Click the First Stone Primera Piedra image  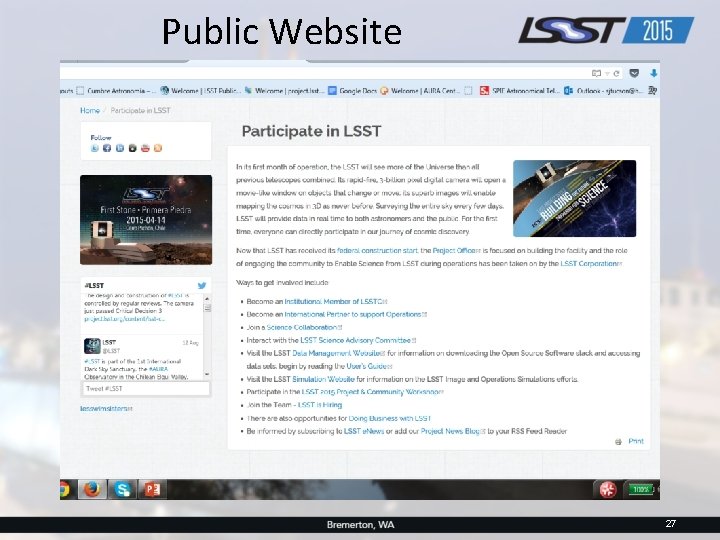coord(146,220)
